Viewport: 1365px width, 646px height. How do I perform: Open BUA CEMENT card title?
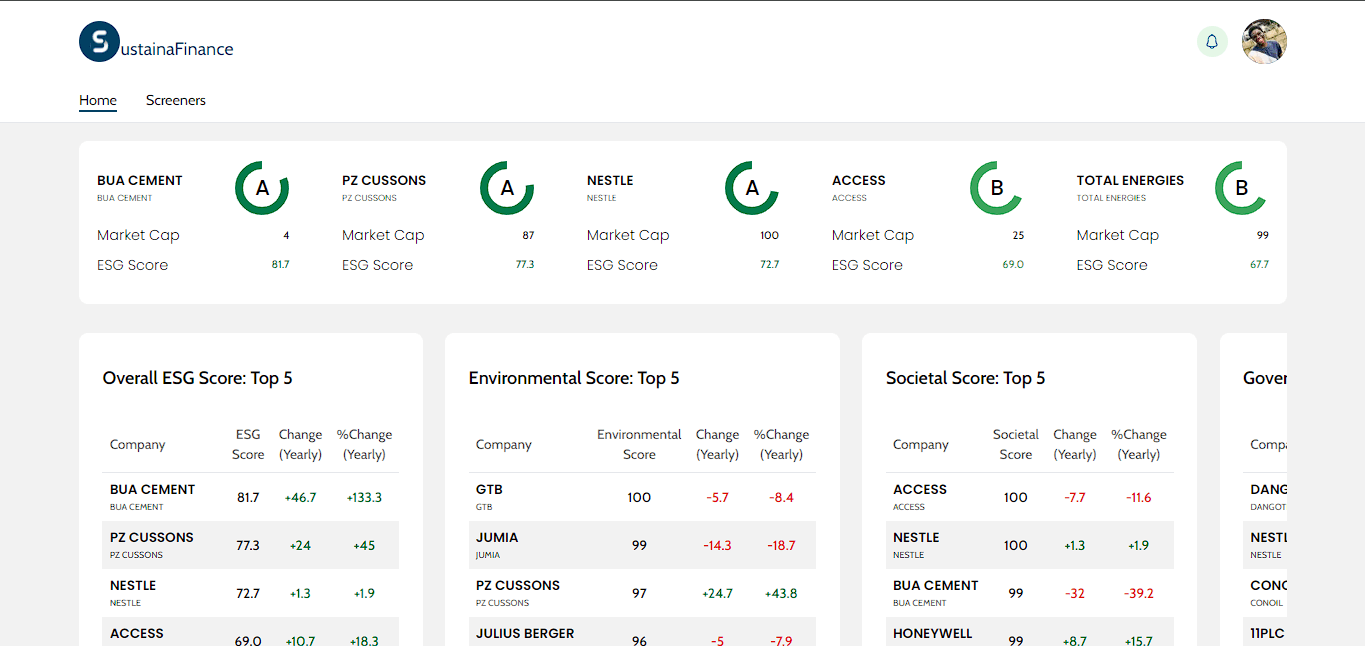(x=140, y=181)
